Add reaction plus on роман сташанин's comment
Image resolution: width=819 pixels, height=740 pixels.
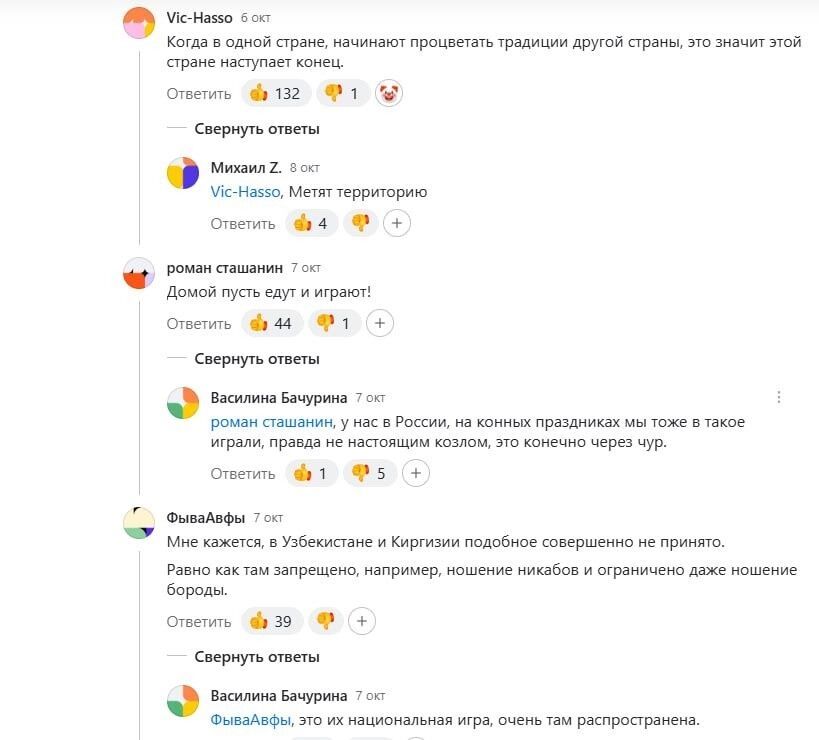(380, 323)
